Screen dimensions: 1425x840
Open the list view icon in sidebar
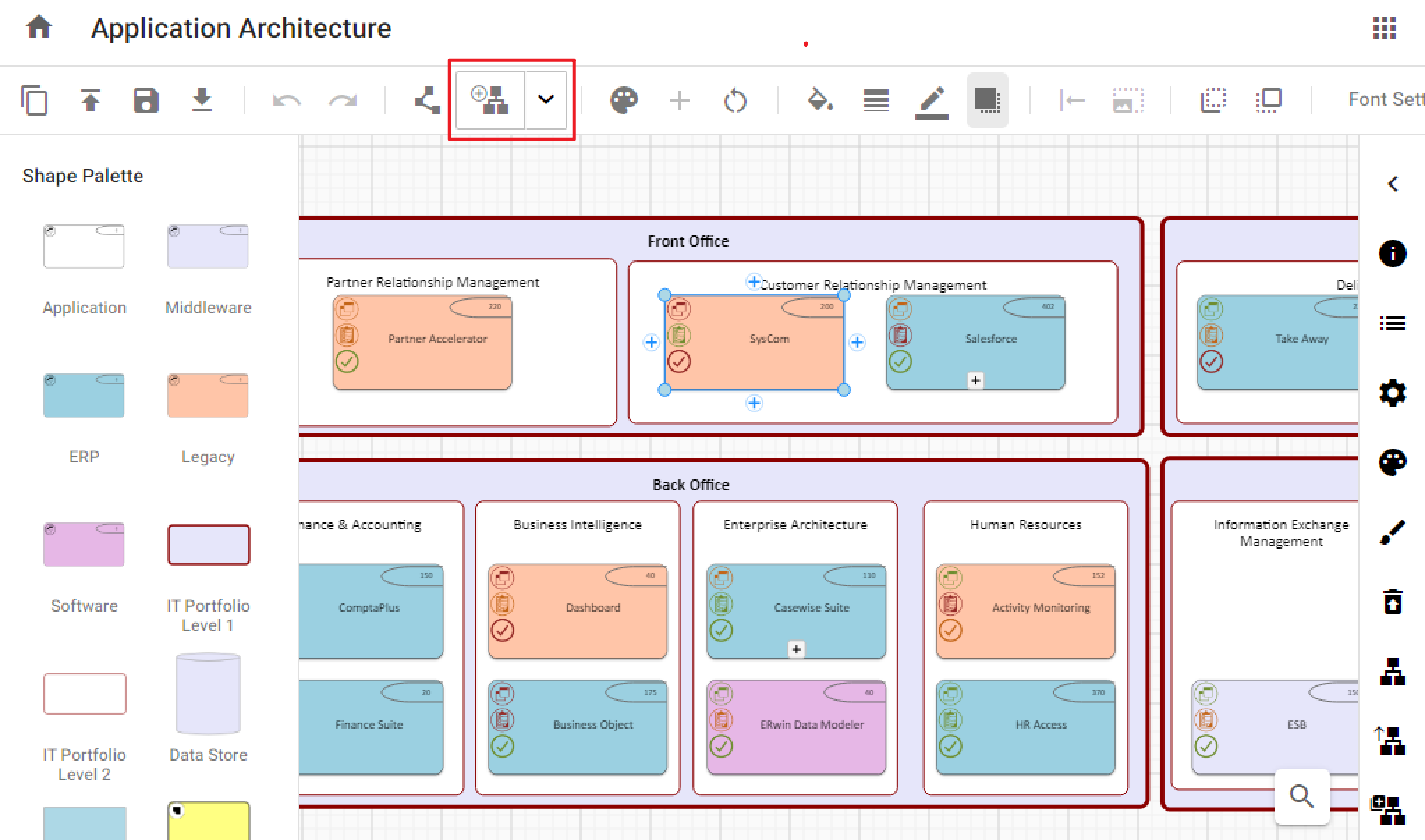click(1392, 323)
